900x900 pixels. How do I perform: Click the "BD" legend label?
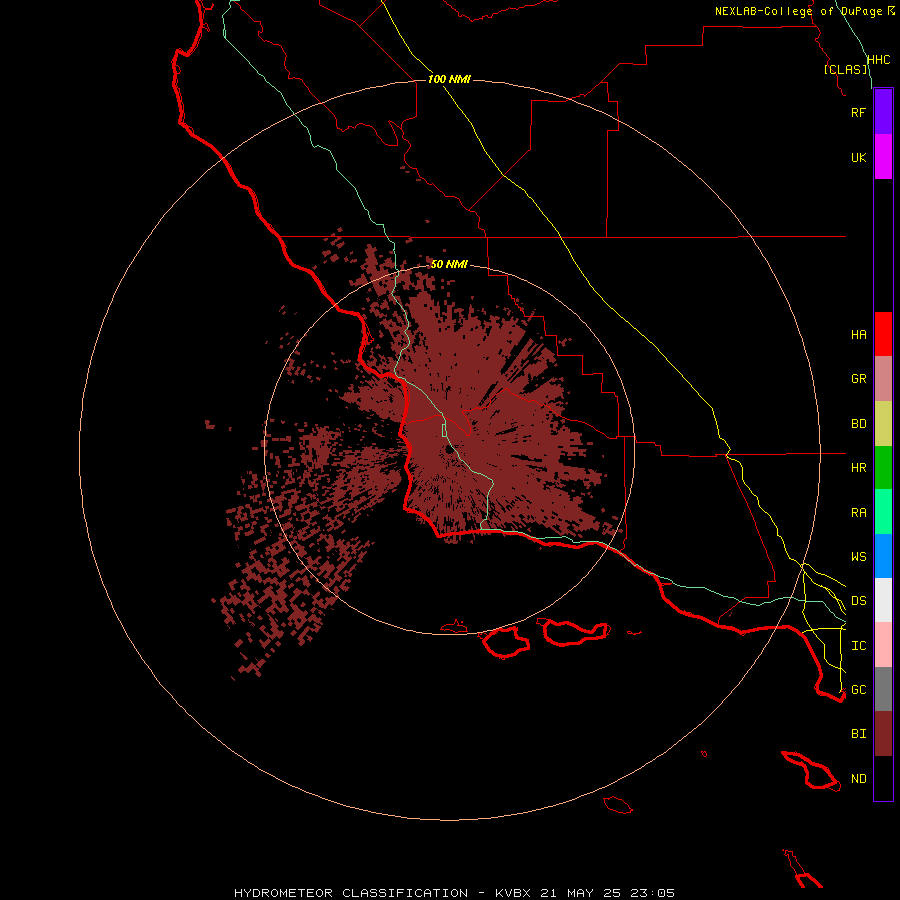[x=858, y=424]
